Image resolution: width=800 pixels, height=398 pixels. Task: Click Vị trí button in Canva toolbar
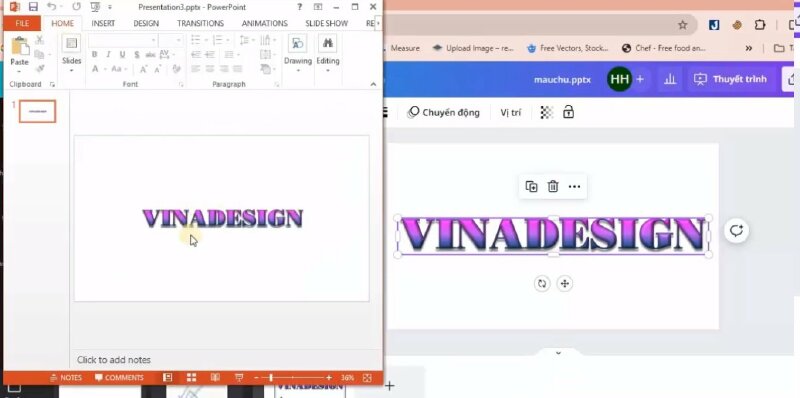(511, 112)
